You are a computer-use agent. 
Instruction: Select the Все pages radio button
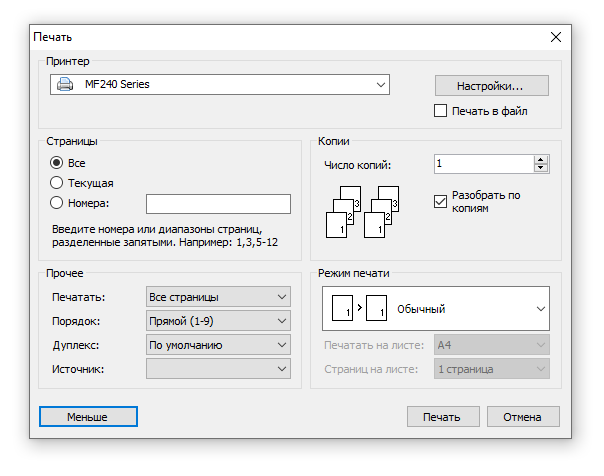[x=57, y=163]
